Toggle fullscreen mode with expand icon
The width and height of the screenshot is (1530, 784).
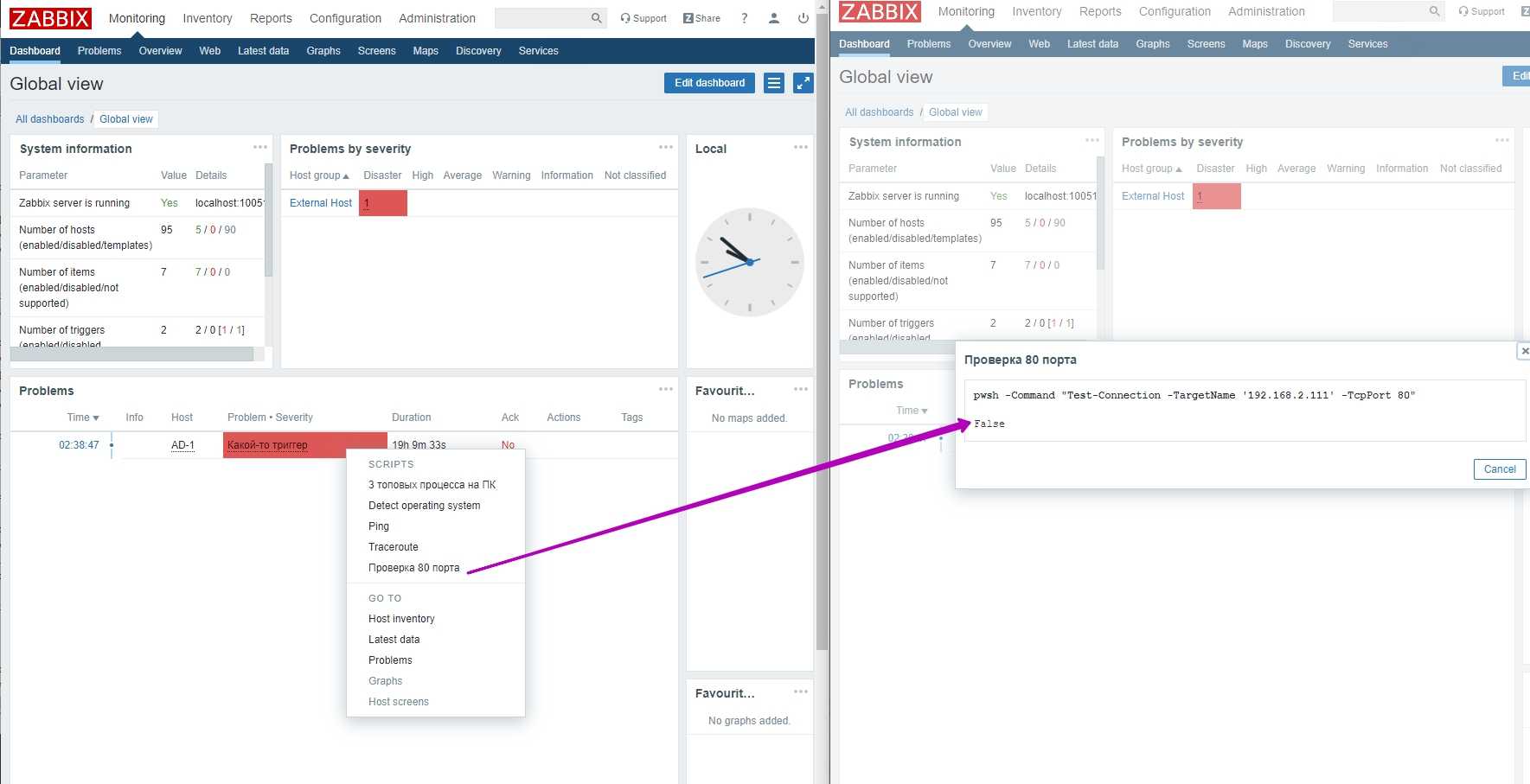pos(803,83)
